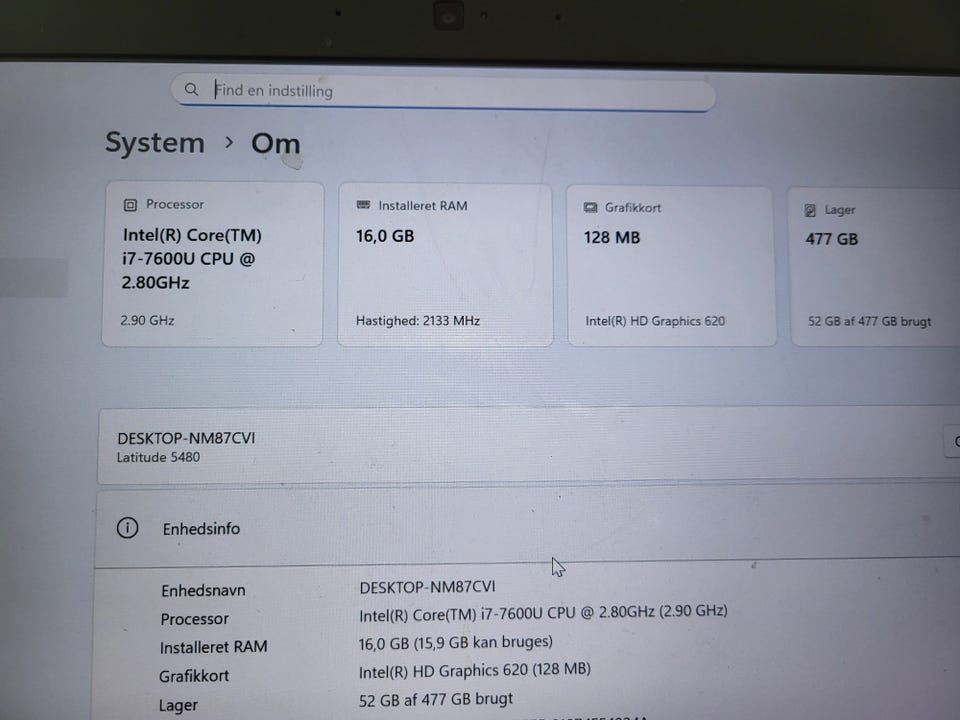
Task: Click the cut-off rename button beside device name
Action: (x=953, y=441)
